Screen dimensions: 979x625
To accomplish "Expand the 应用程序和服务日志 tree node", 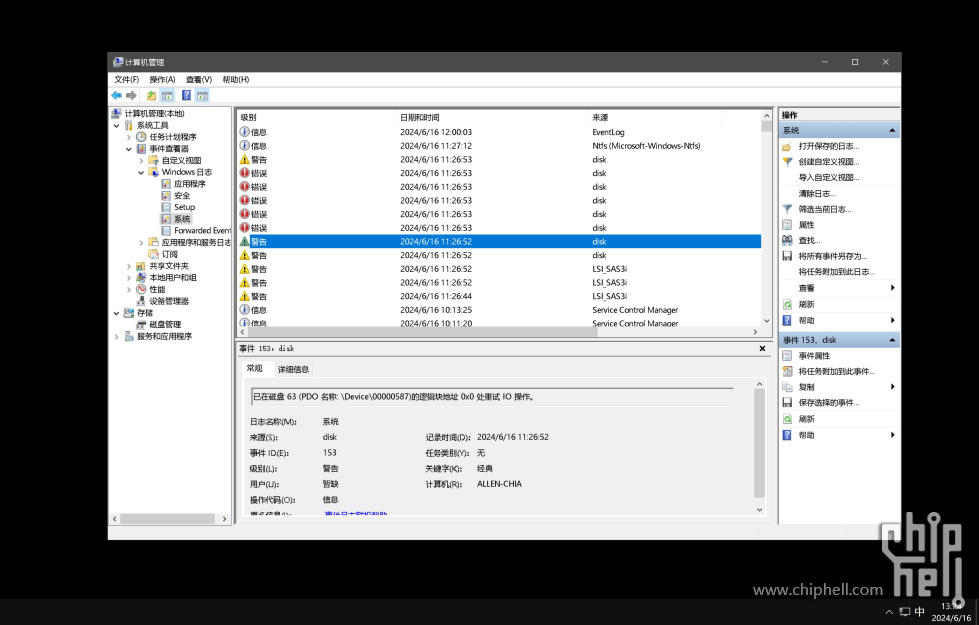I will (141, 242).
